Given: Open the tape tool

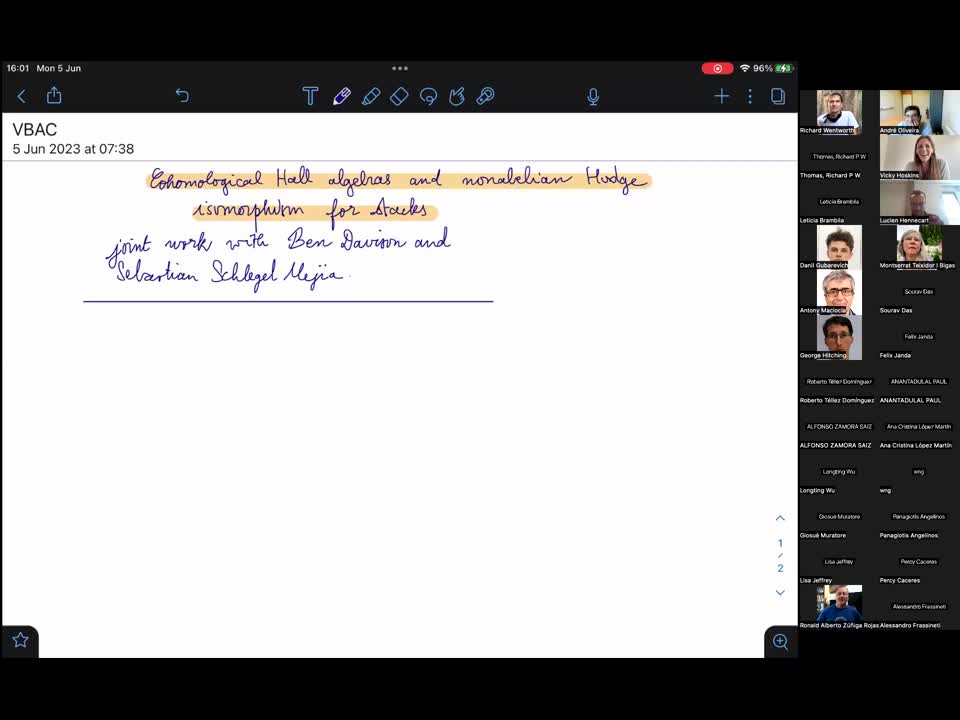Looking at the screenshot, I should [486, 96].
